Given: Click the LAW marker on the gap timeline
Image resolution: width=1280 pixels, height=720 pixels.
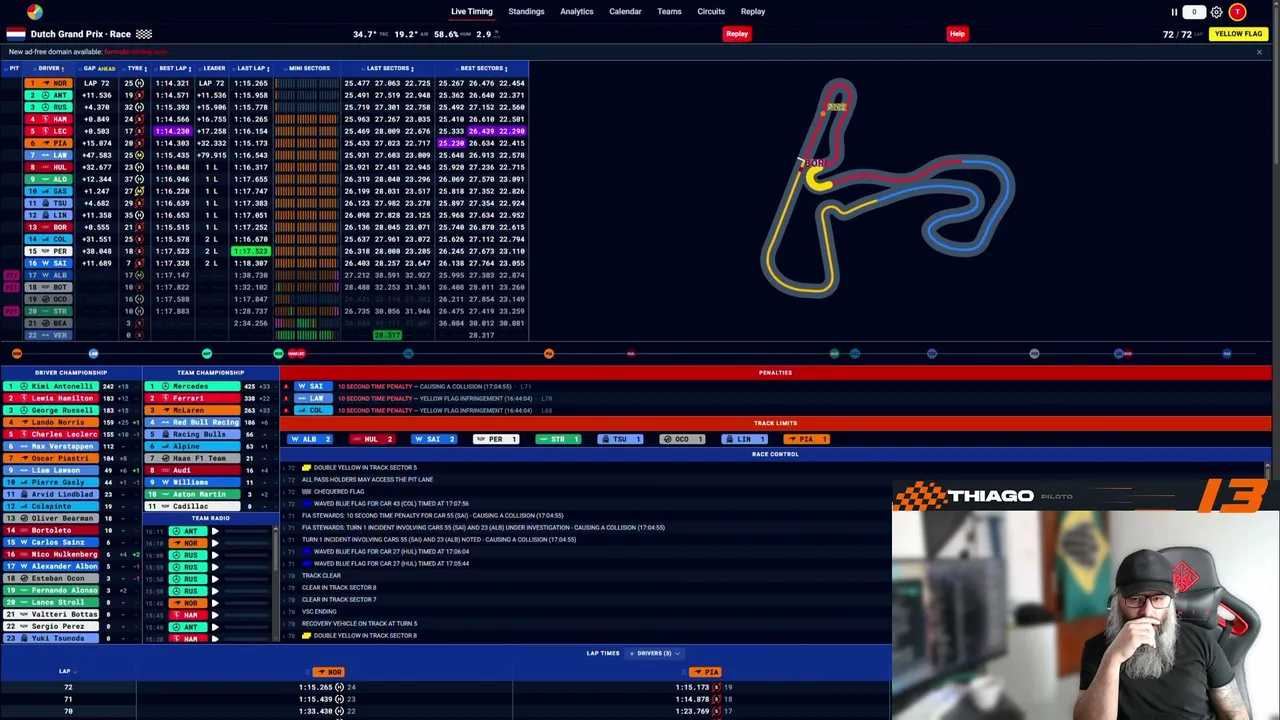Looking at the screenshot, I should pyautogui.click(x=93, y=354).
